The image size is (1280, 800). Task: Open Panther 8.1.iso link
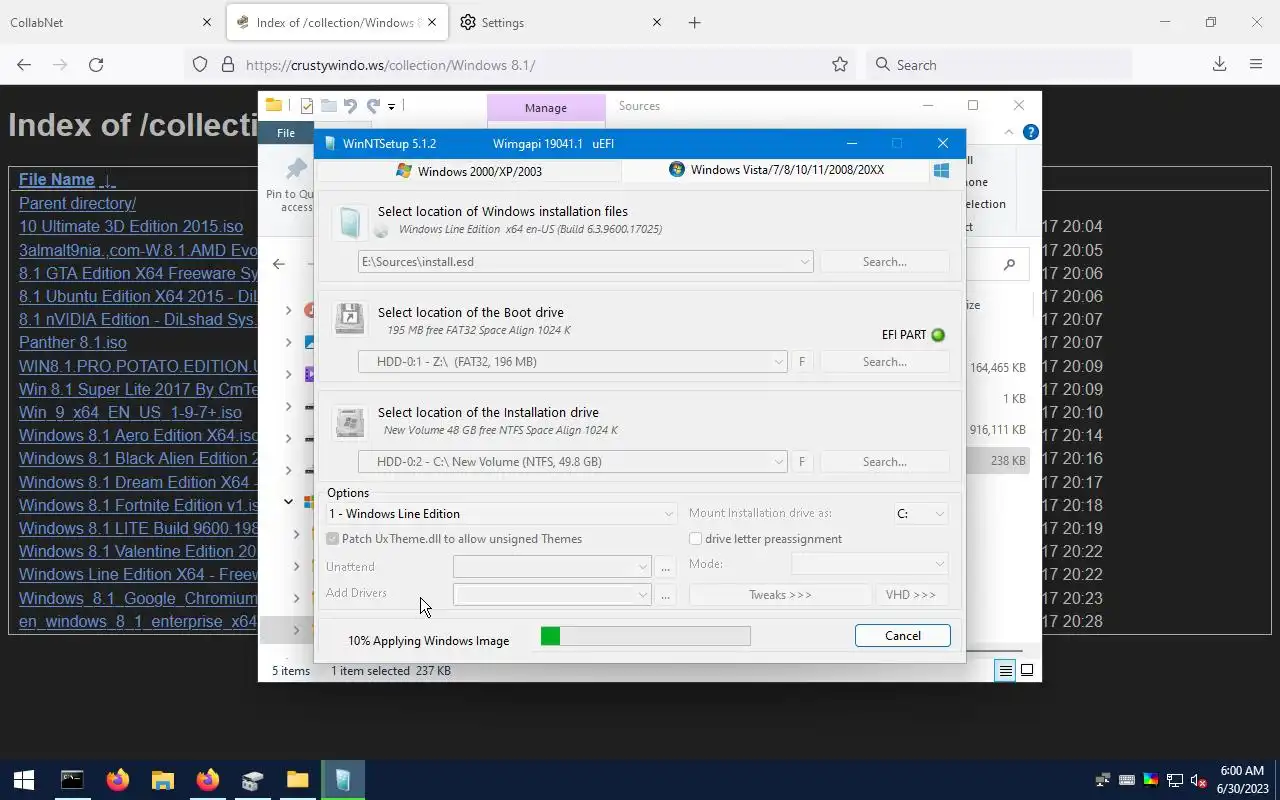click(x=73, y=342)
